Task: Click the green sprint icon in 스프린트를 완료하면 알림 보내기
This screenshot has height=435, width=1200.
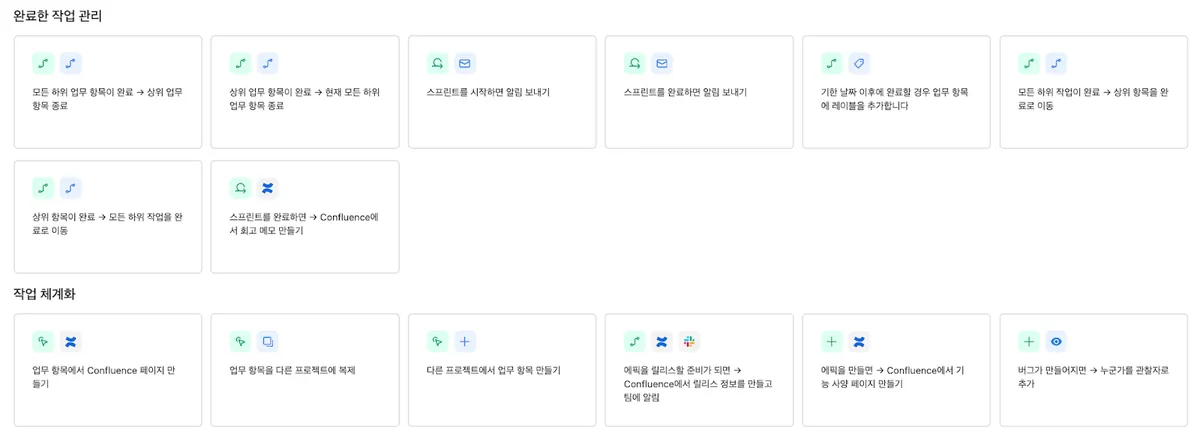Action: pos(634,63)
